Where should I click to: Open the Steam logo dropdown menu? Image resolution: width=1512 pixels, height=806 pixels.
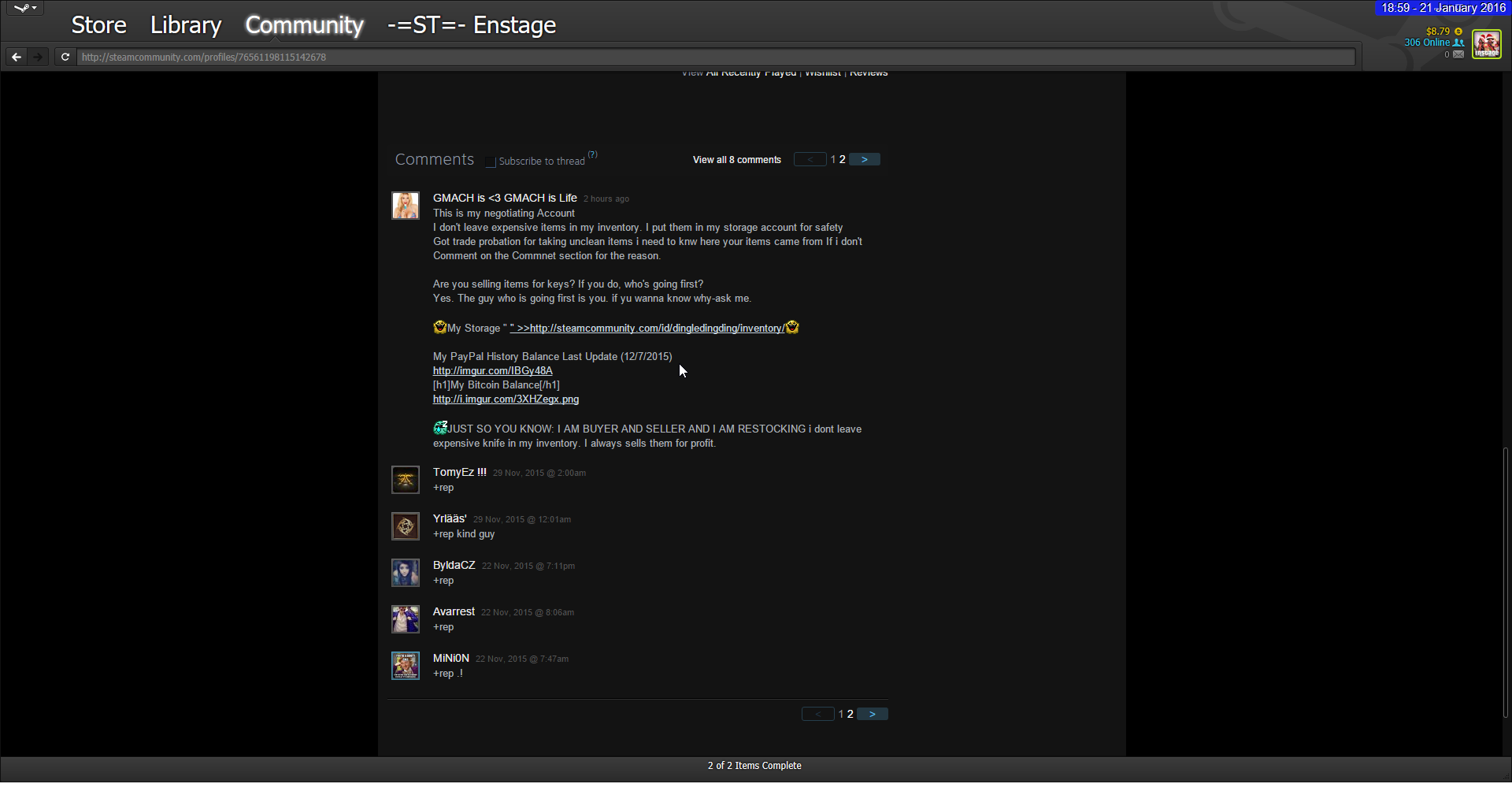pos(25,8)
